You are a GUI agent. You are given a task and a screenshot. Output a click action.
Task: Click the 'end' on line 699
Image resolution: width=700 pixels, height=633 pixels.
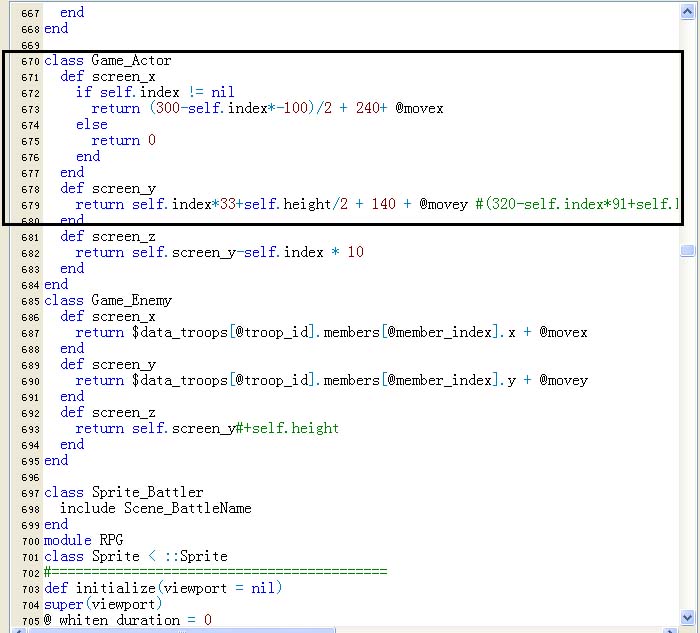(56, 524)
